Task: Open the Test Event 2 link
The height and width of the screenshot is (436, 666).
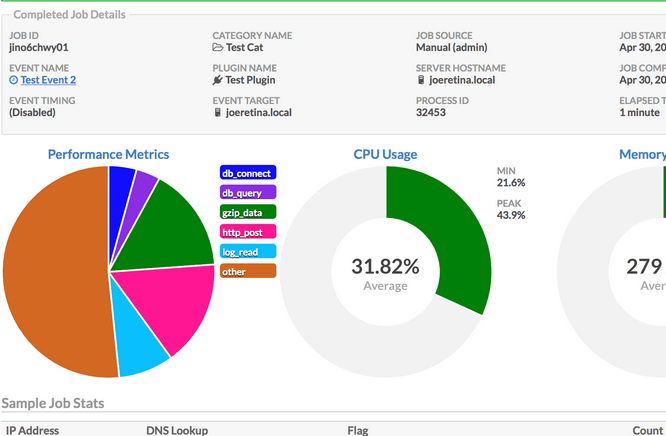Action: click(x=48, y=80)
